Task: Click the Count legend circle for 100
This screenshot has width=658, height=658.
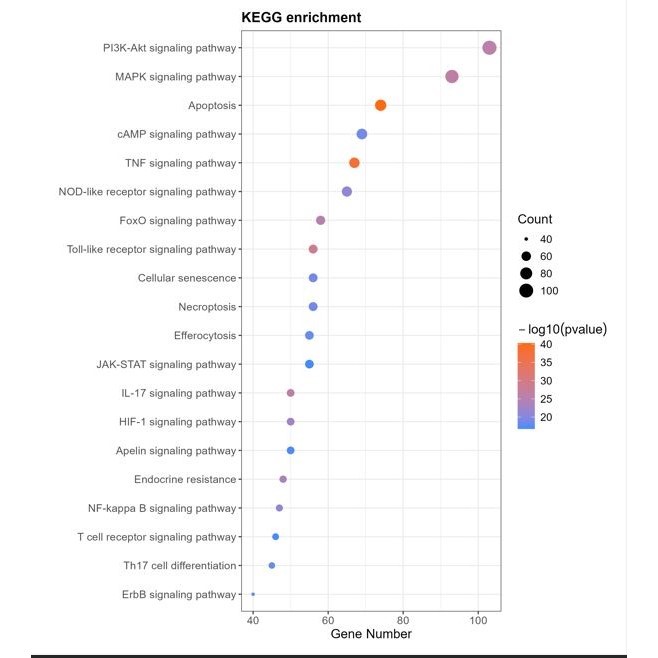Action: (526, 291)
